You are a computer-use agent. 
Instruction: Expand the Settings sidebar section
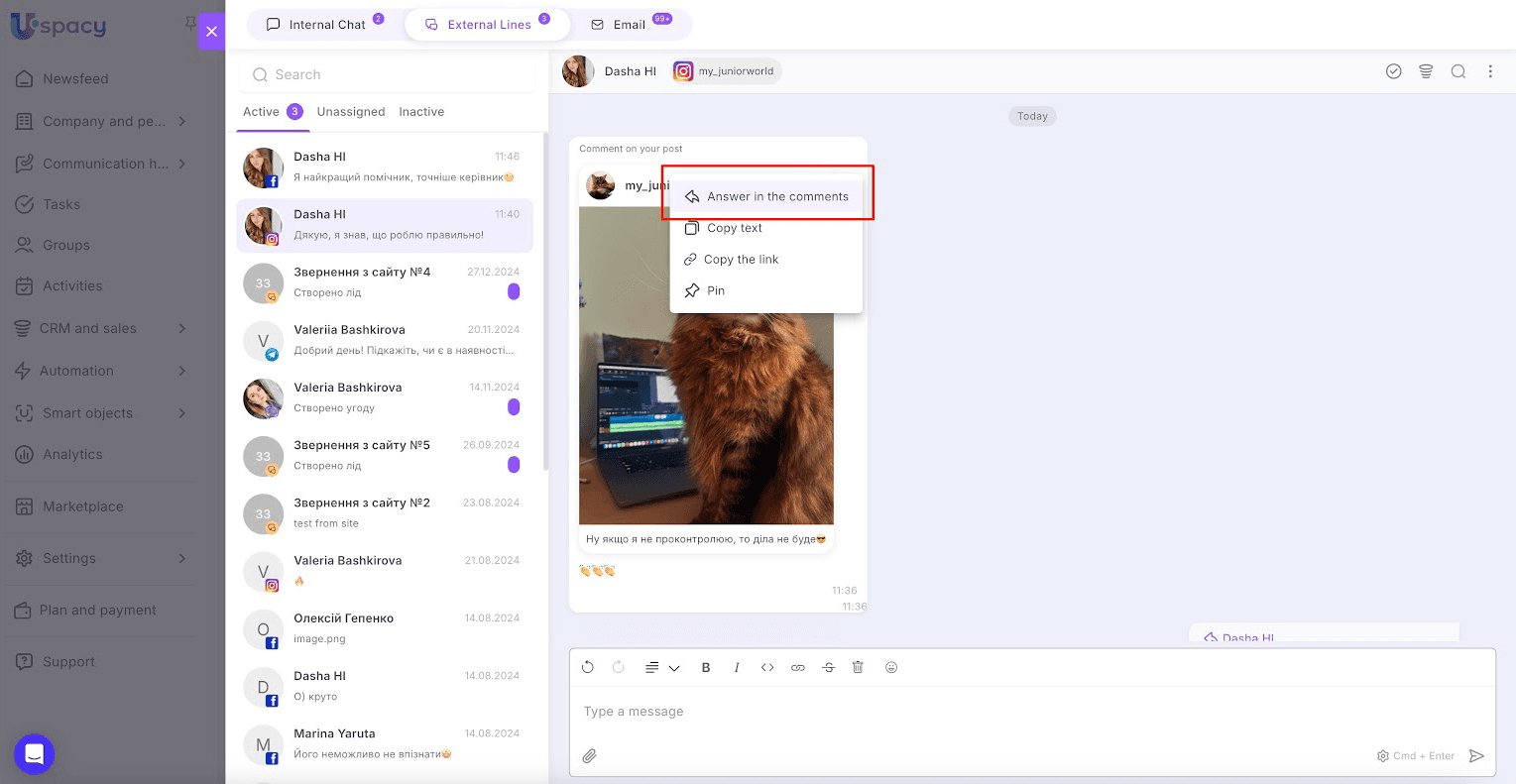pos(181,559)
